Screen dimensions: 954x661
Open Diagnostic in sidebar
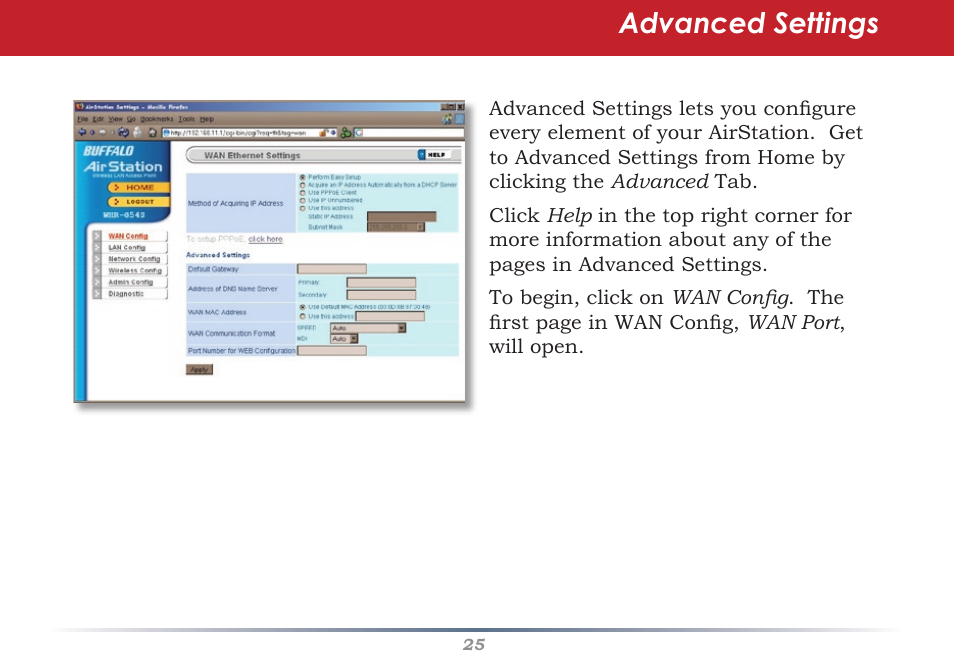[126, 294]
